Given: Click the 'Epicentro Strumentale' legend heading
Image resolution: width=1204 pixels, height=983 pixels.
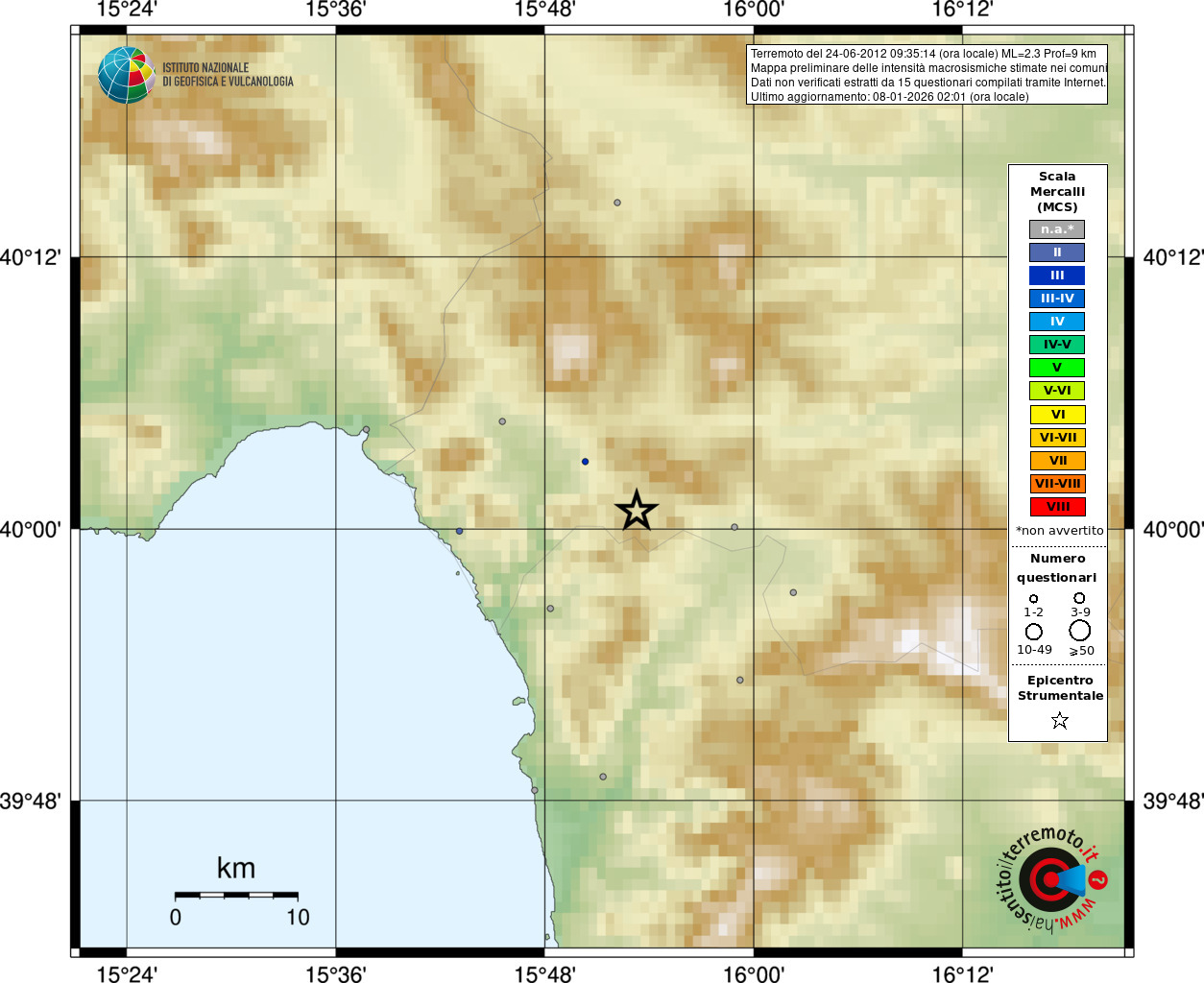Looking at the screenshot, I should click(1060, 688).
